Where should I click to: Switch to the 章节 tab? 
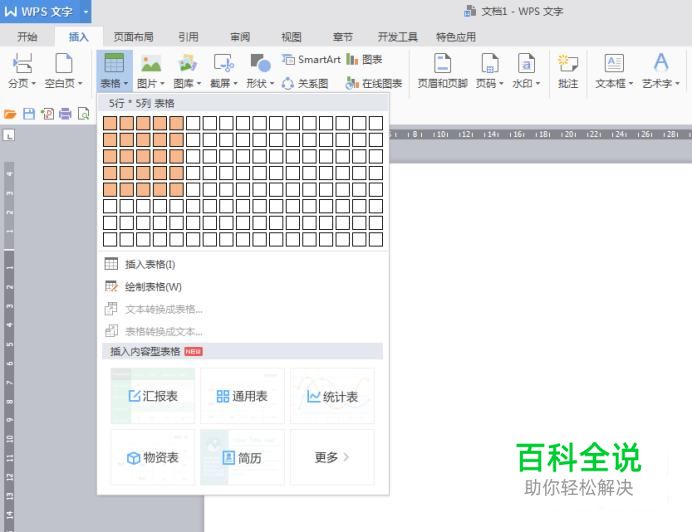[x=343, y=37]
